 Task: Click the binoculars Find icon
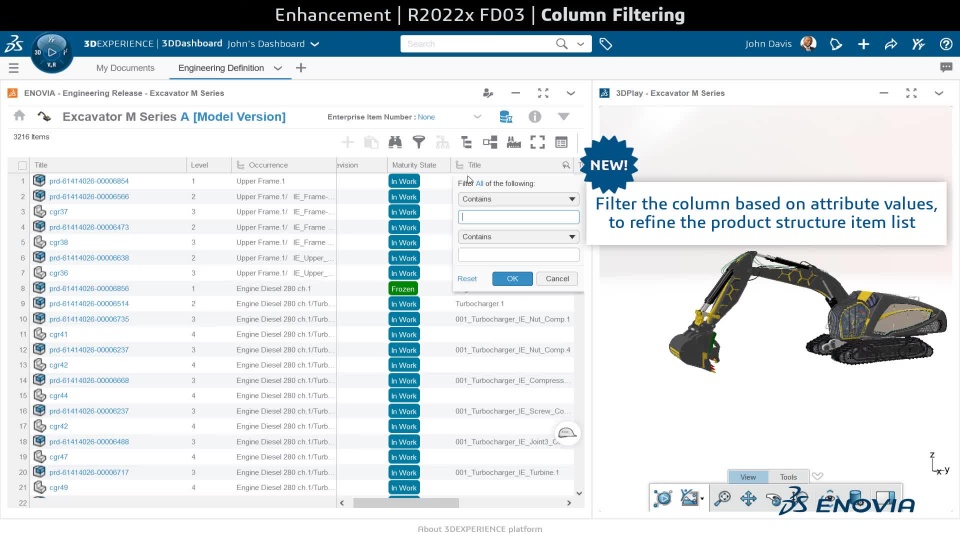(x=395, y=142)
